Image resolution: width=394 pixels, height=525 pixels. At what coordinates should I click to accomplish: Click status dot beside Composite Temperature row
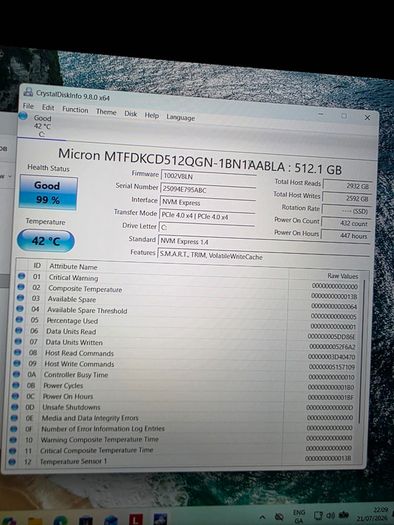coord(21,287)
